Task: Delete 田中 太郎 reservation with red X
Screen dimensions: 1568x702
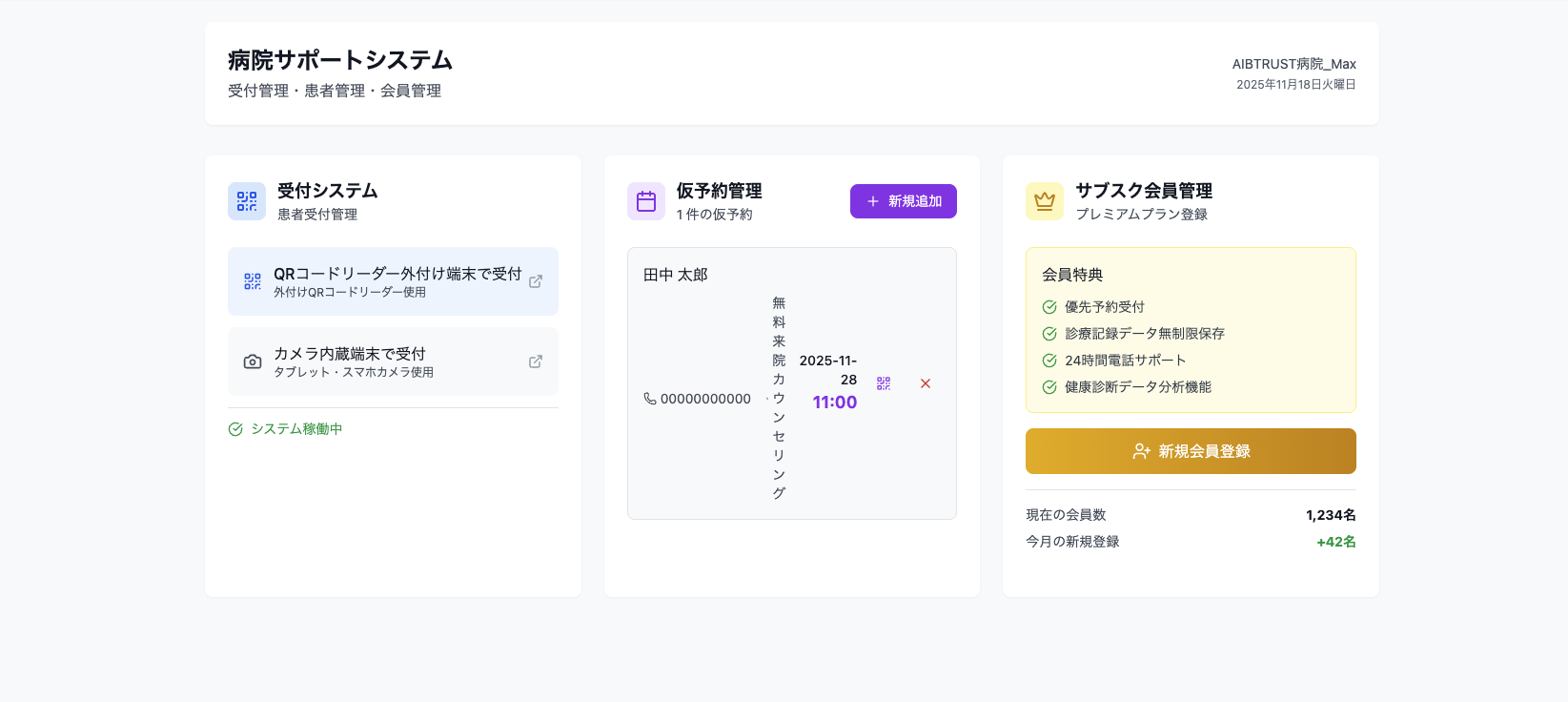Action: 926,383
